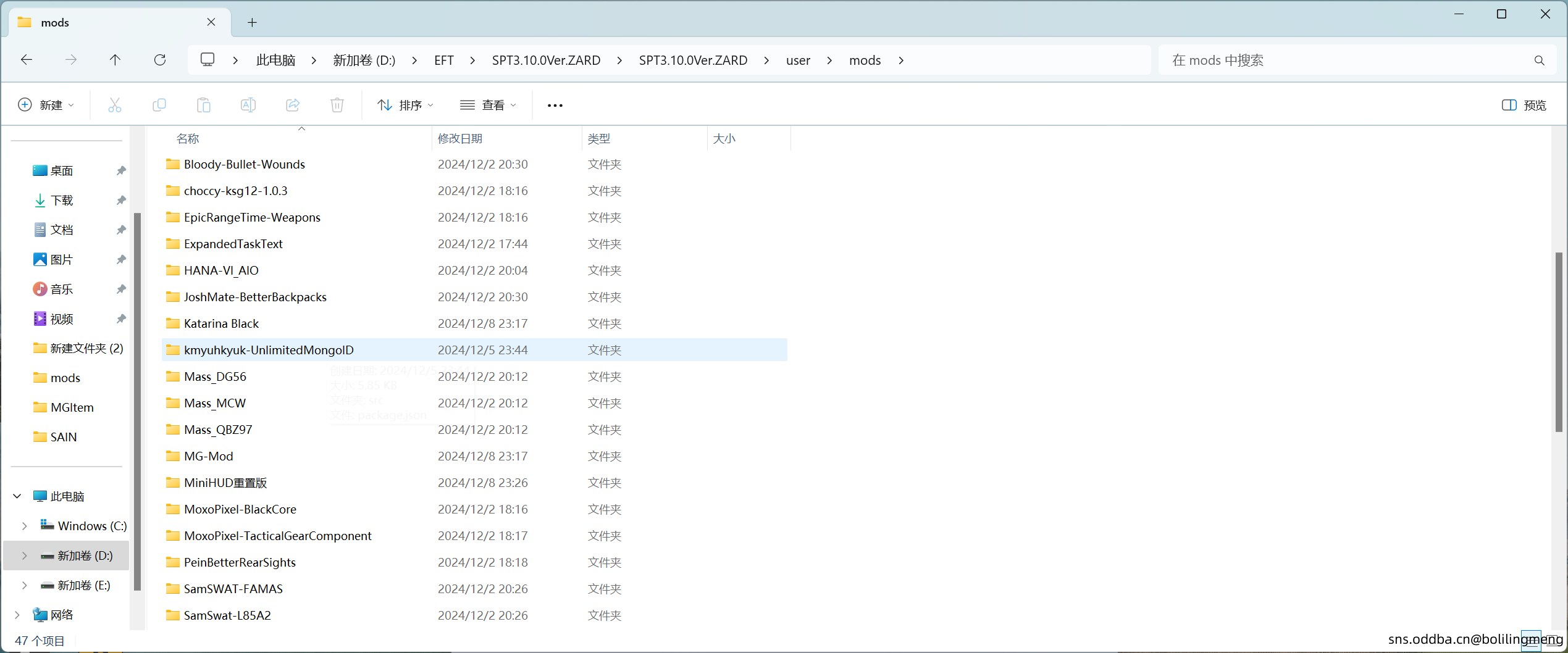
Task: Navigate to EFT via the breadcrumb
Action: (443, 60)
